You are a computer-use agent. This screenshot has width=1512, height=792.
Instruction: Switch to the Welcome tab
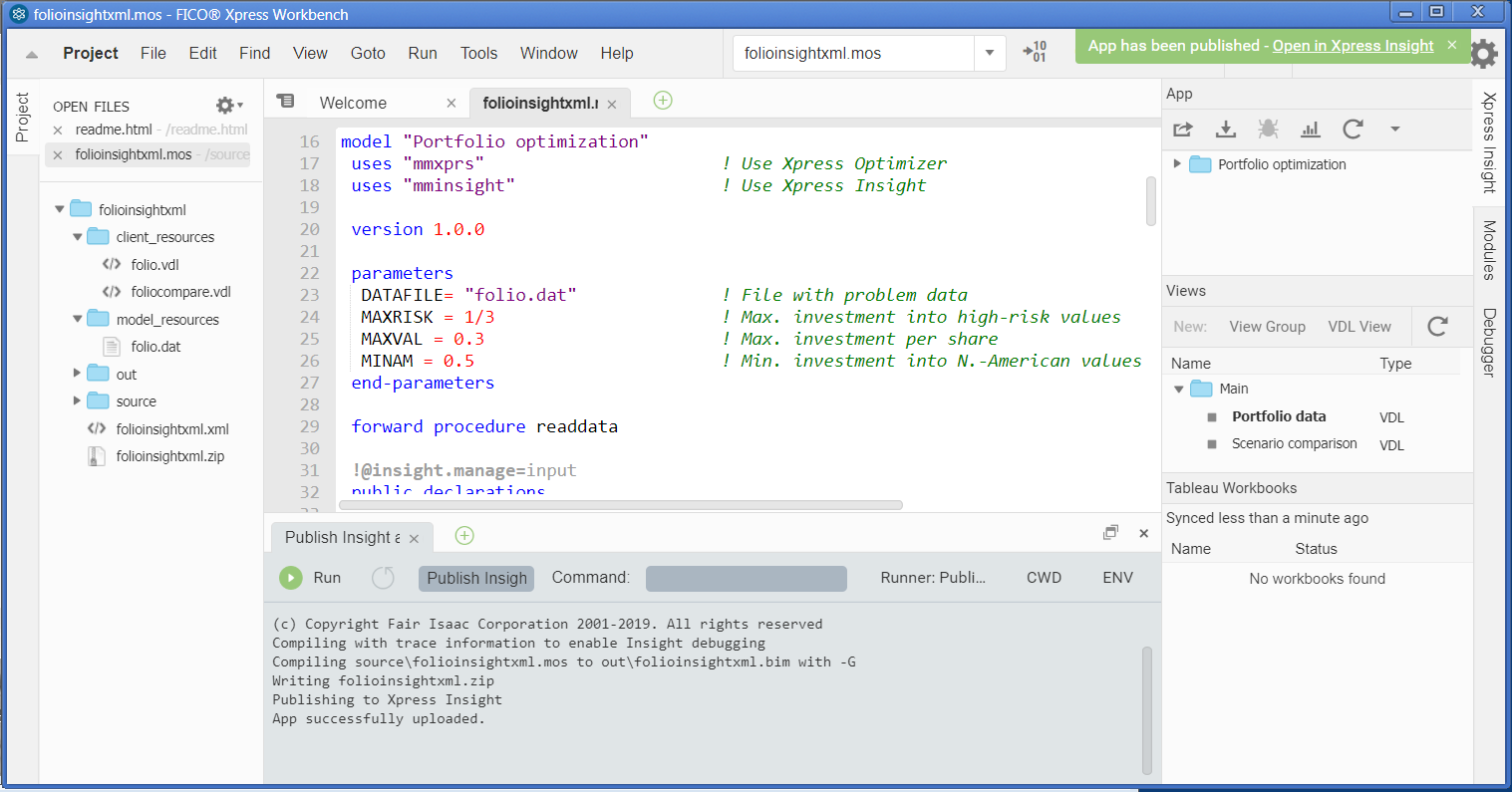point(352,102)
